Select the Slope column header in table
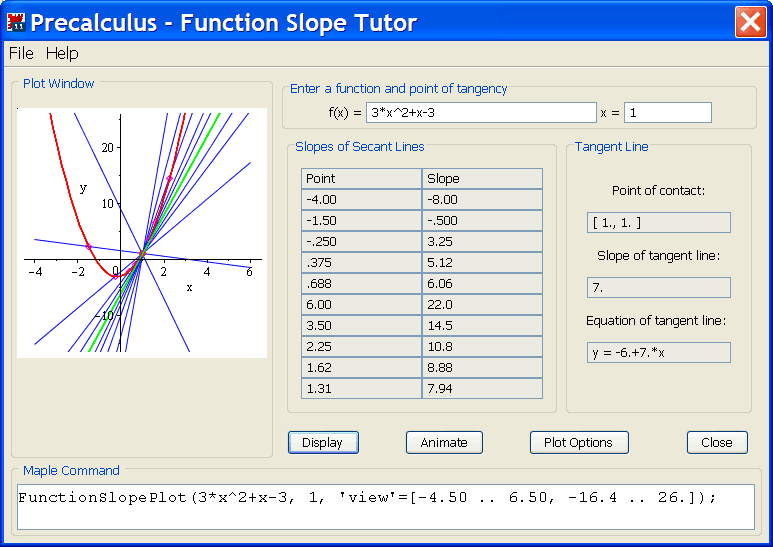This screenshot has width=773, height=547. pyautogui.click(x=482, y=179)
